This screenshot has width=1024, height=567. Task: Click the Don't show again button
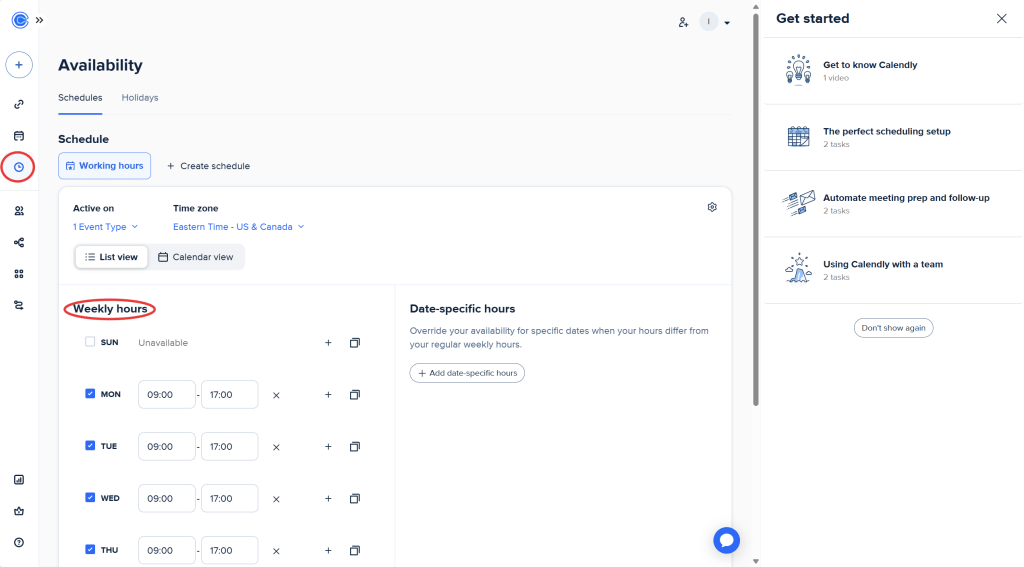pyautogui.click(x=893, y=328)
